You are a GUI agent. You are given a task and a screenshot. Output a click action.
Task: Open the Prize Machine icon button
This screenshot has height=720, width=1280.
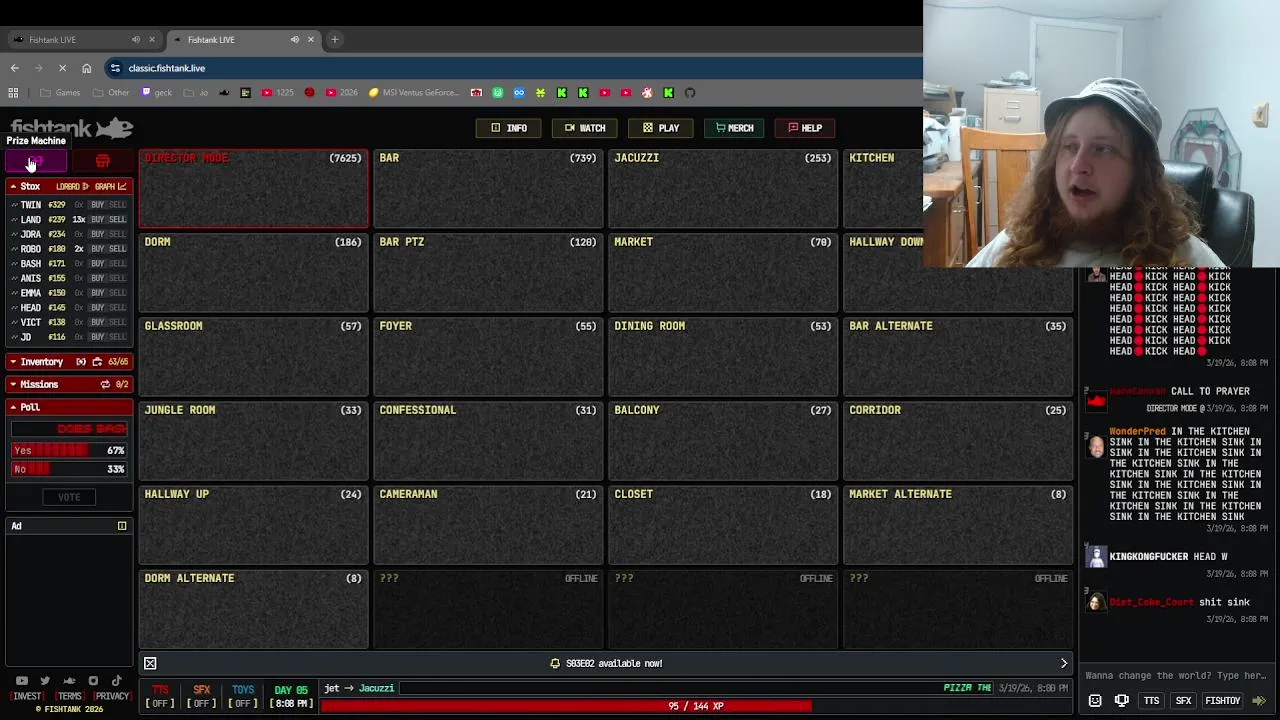36,162
